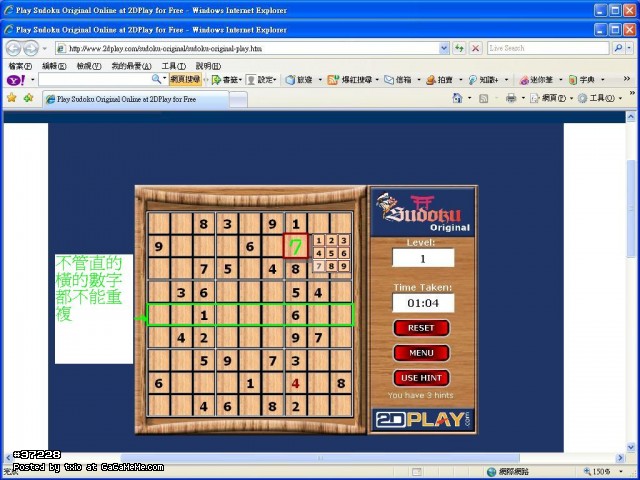This screenshot has width=640, height=480.
Task: Open the 說明(H) menu
Action: click(x=209, y=66)
